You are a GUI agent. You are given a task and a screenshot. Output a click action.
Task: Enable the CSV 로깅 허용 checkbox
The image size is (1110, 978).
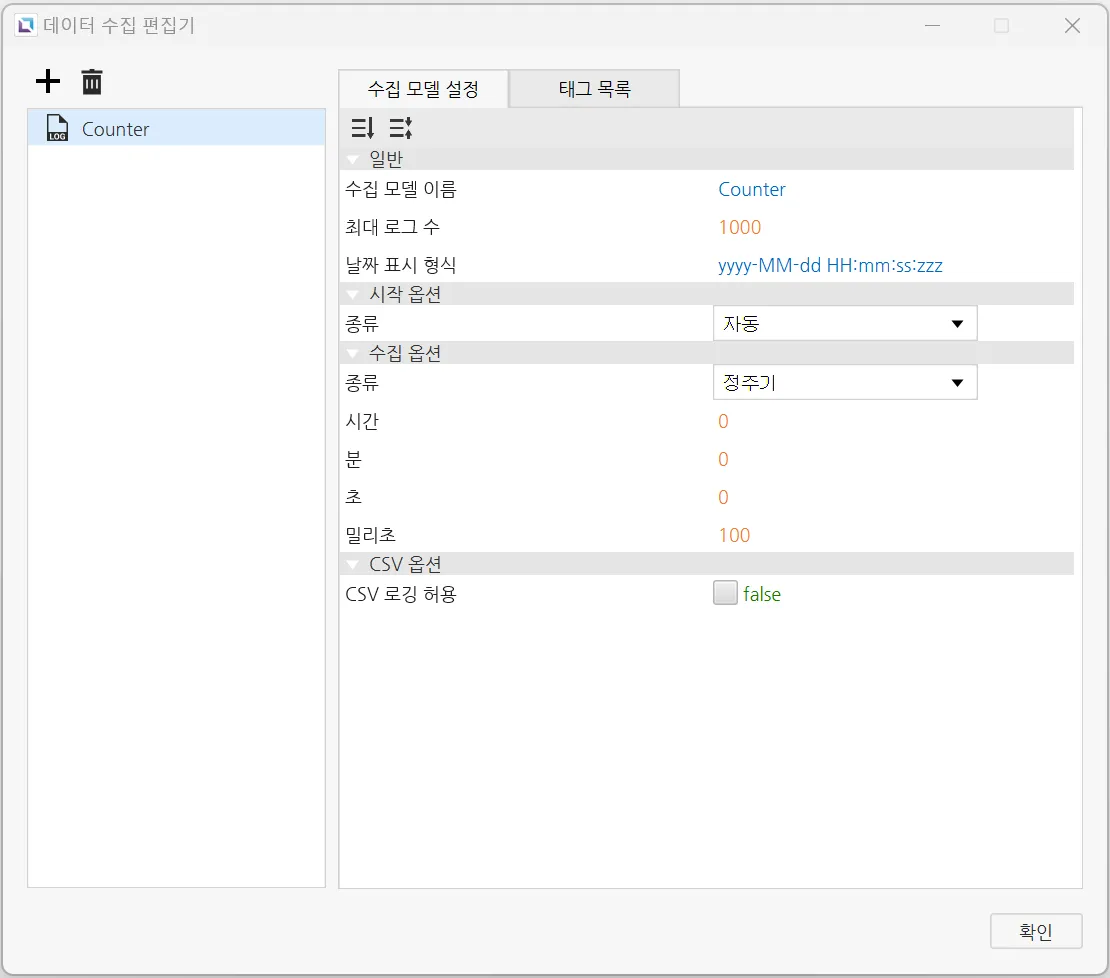[x=725, y=594]
